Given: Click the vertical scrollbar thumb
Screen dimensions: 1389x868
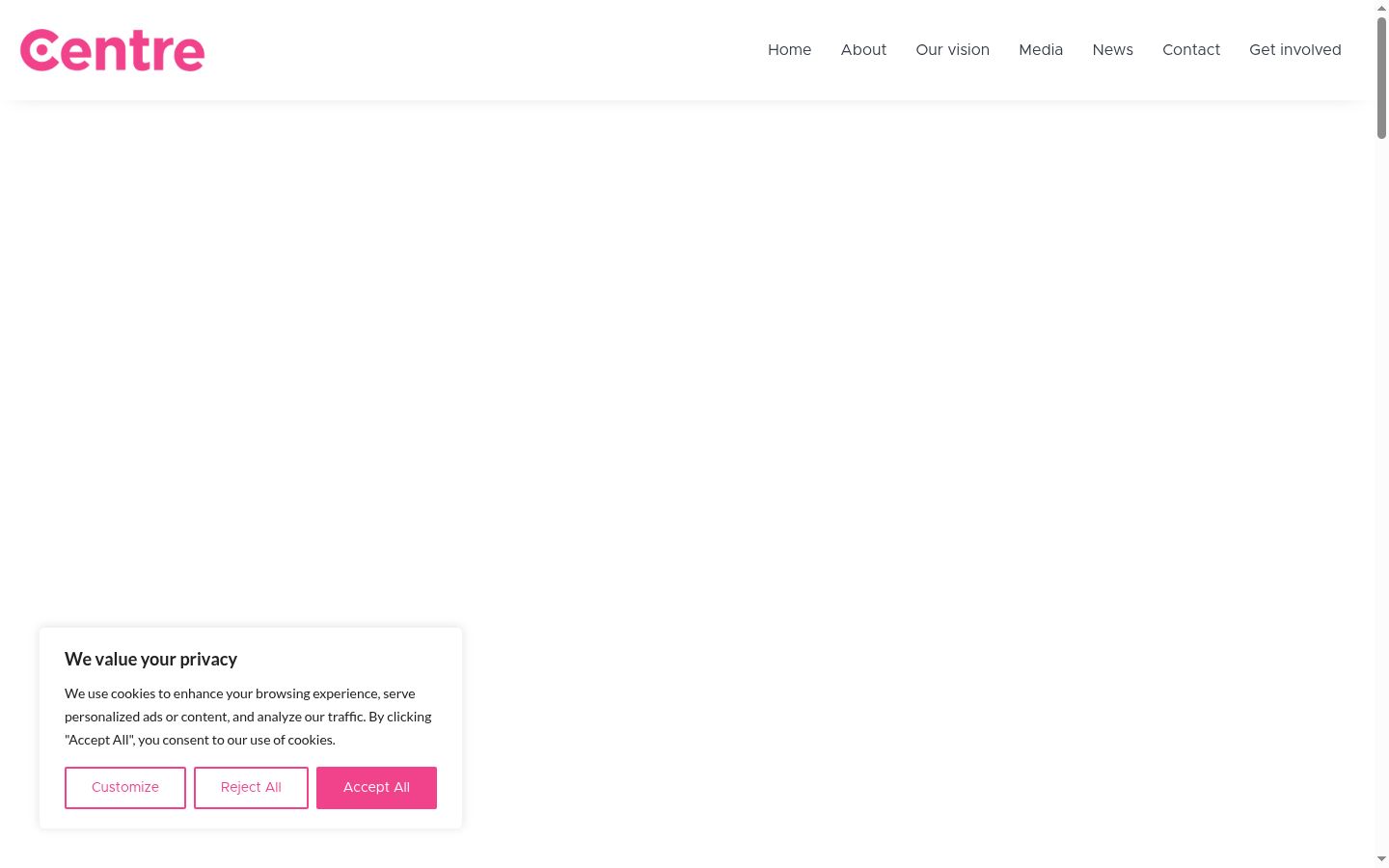Looking at the screenshot, I should 1381,77.
